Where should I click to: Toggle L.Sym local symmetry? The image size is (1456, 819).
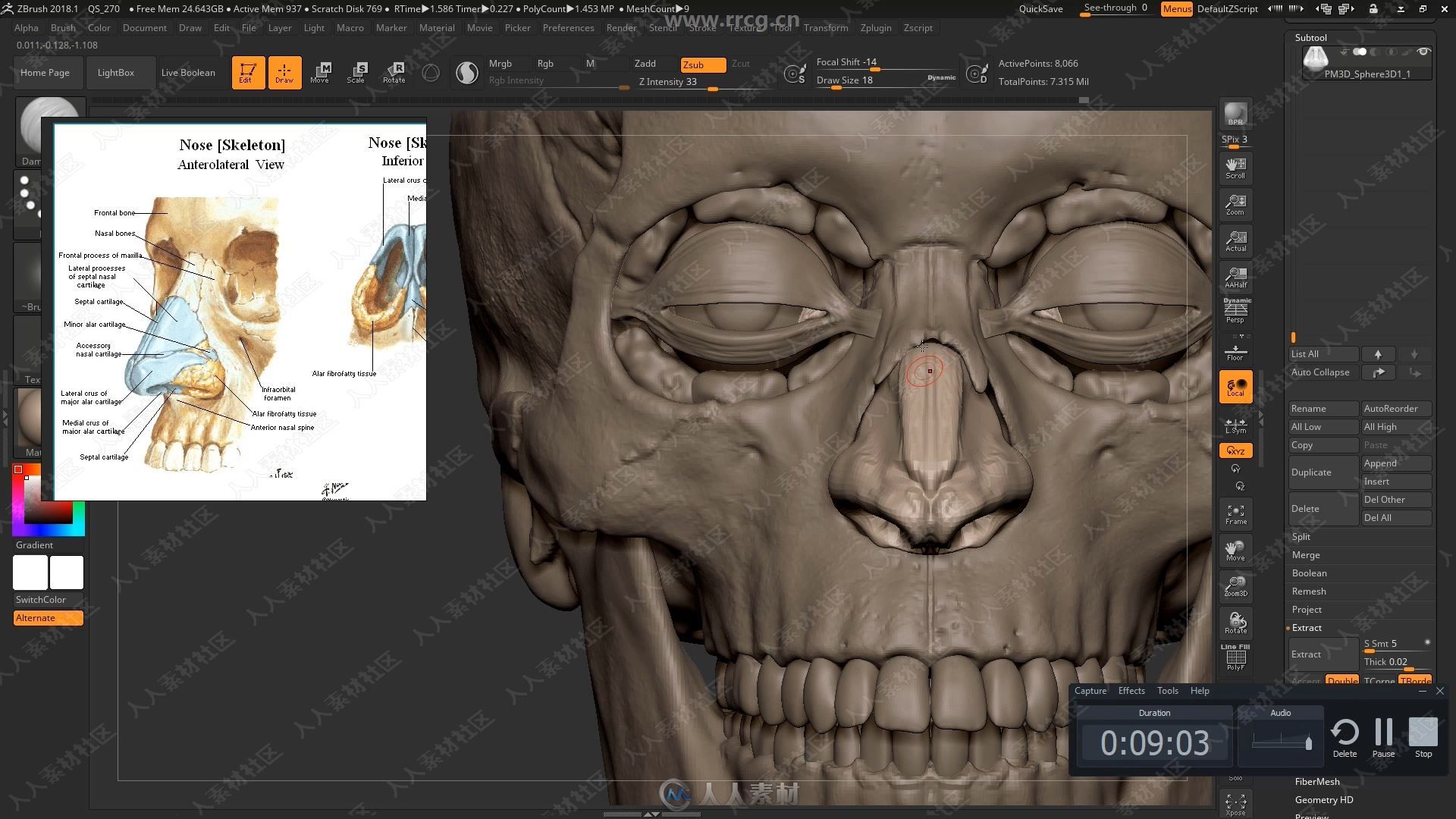(x=1235, y=425)
